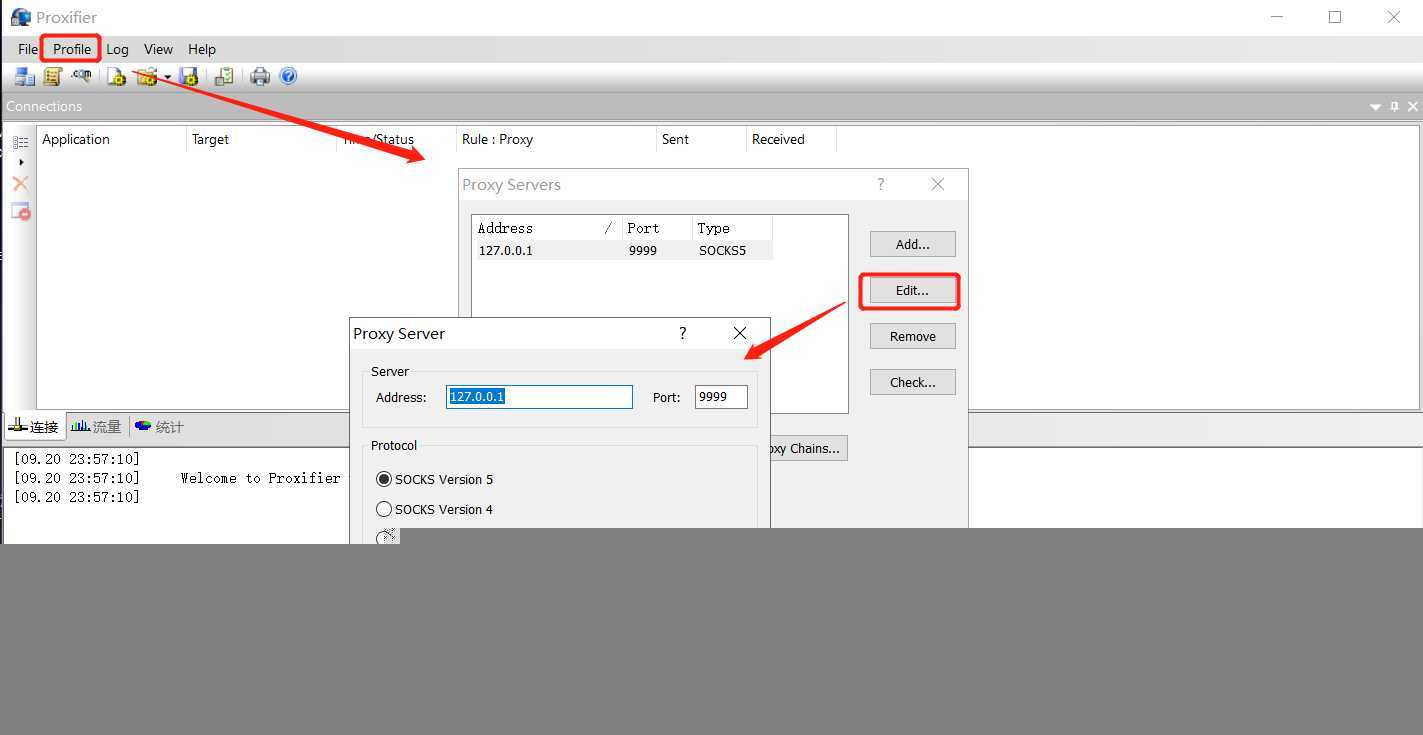Click orange X icon in Connections sidebar
1423x735 pixels.
pyautogui.click(x=20, y=184)
